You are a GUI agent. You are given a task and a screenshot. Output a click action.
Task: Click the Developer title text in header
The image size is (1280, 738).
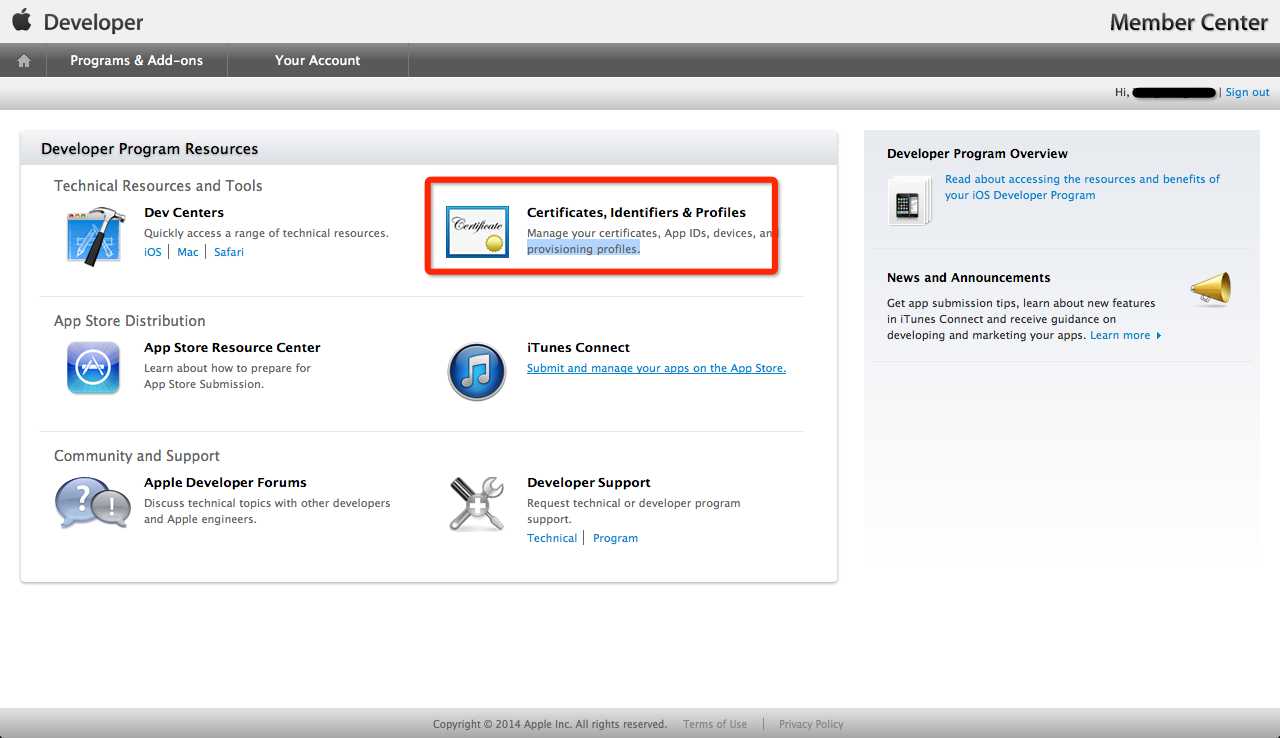click(94, 22)
